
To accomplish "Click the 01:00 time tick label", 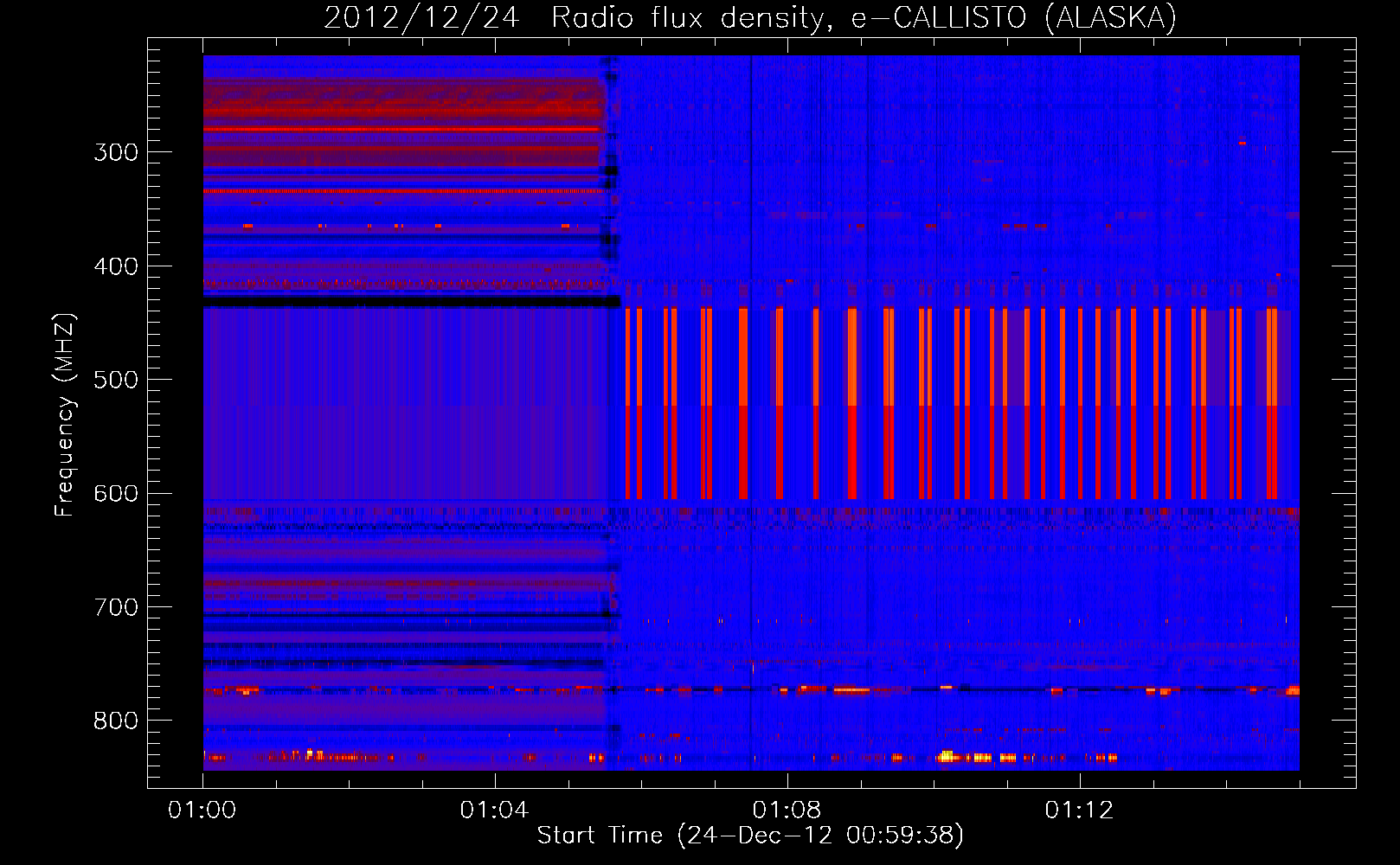I will click(202, 811).
